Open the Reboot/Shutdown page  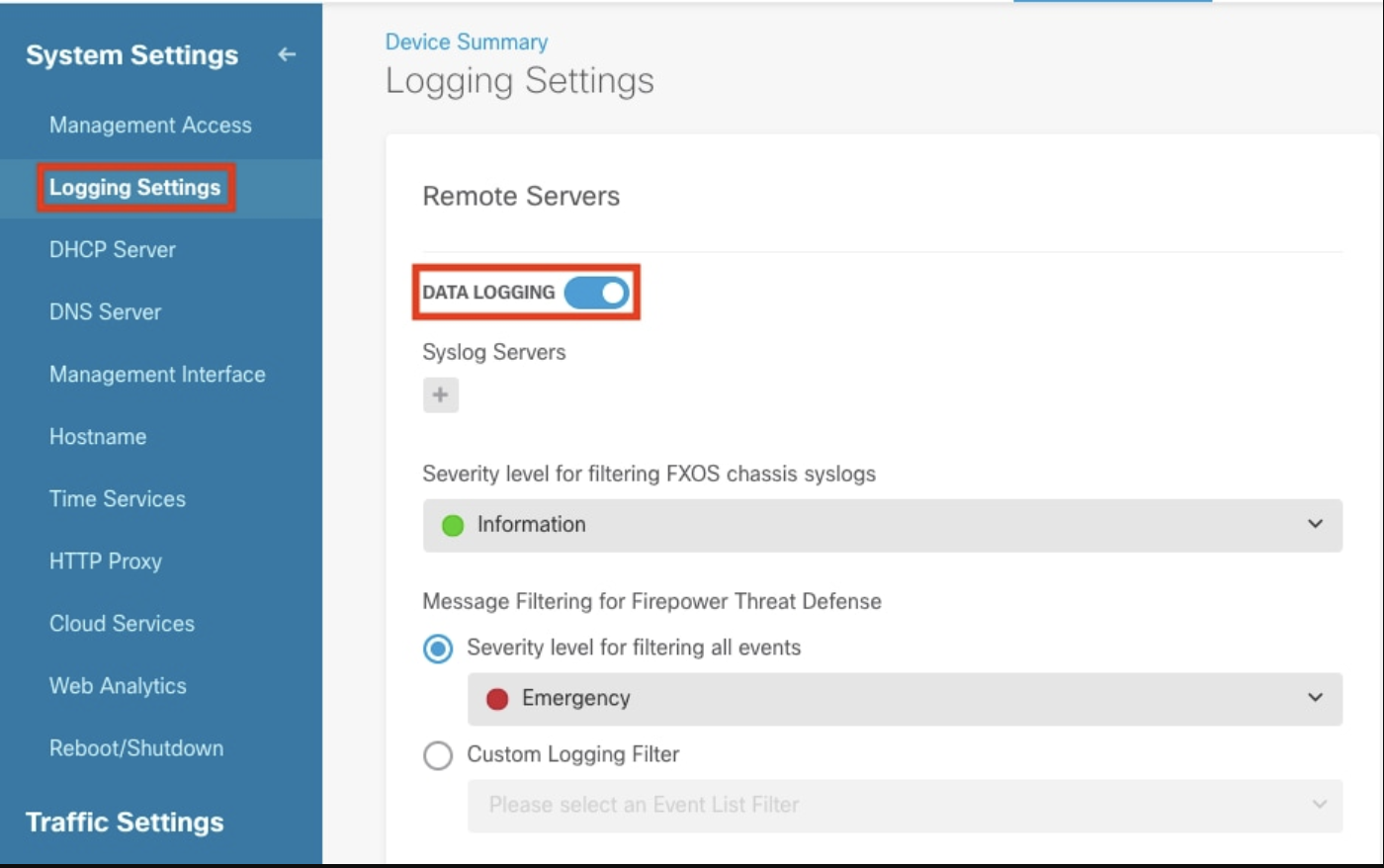[136, 748]
